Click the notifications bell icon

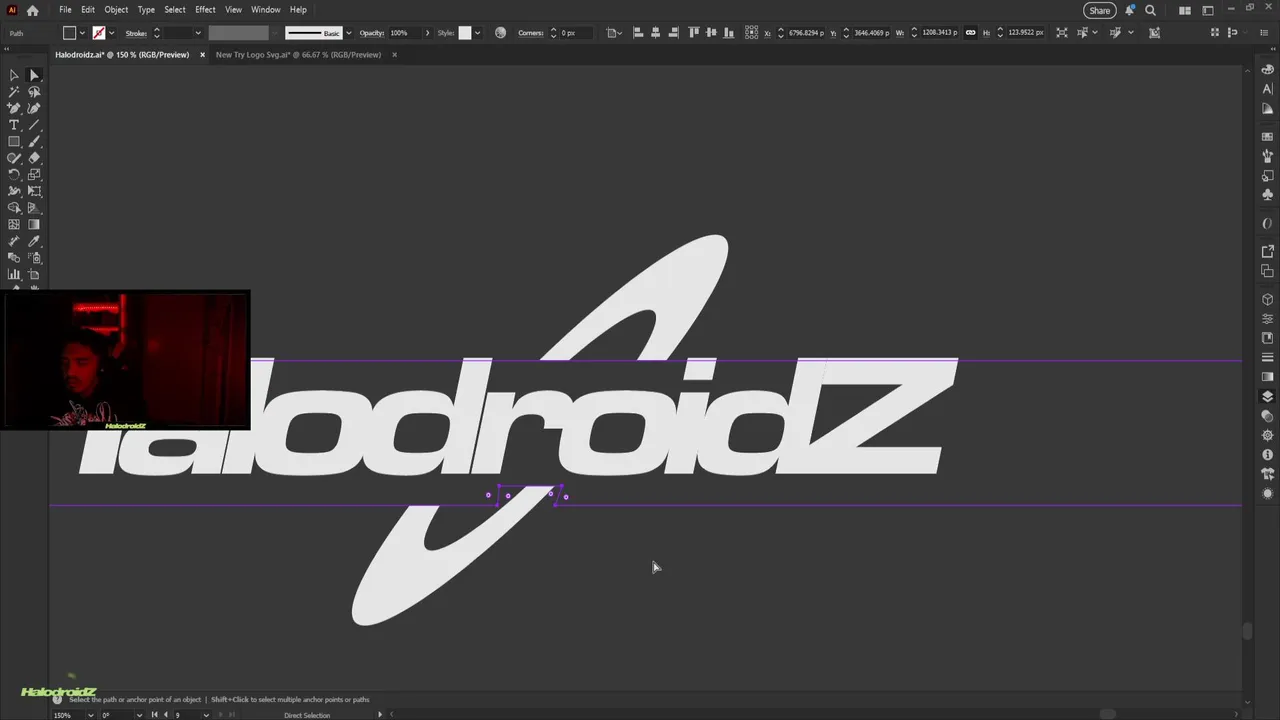coord(1128,10)
